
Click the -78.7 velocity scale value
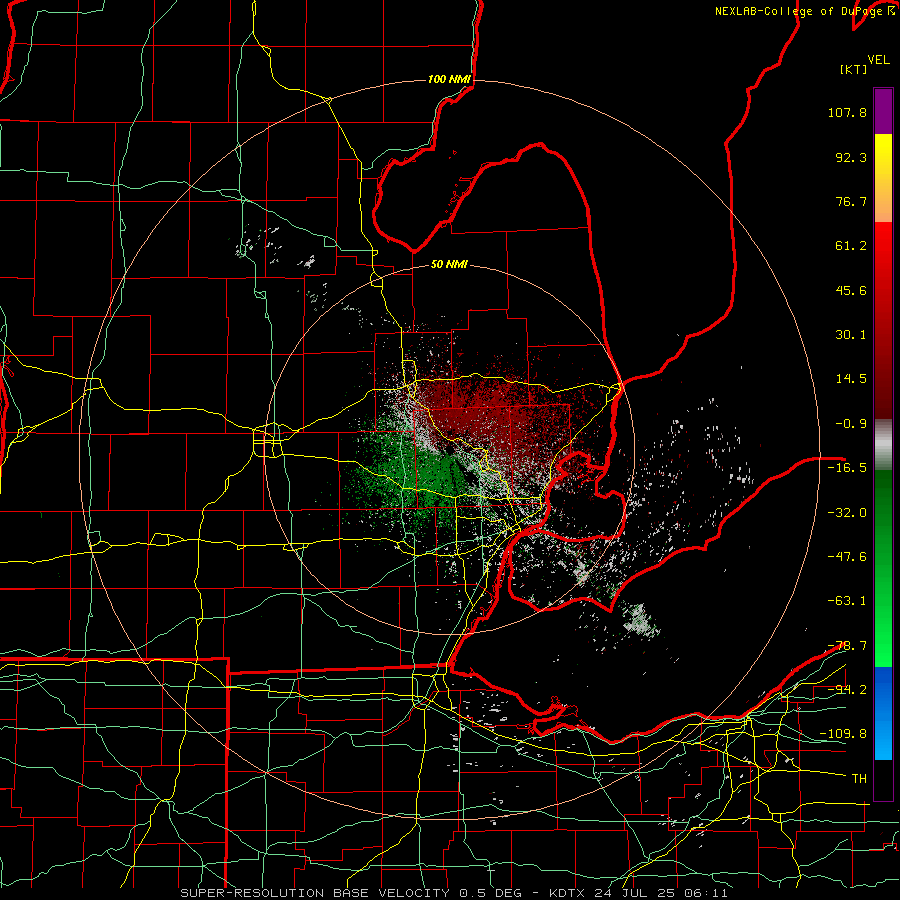coord(847,646)
